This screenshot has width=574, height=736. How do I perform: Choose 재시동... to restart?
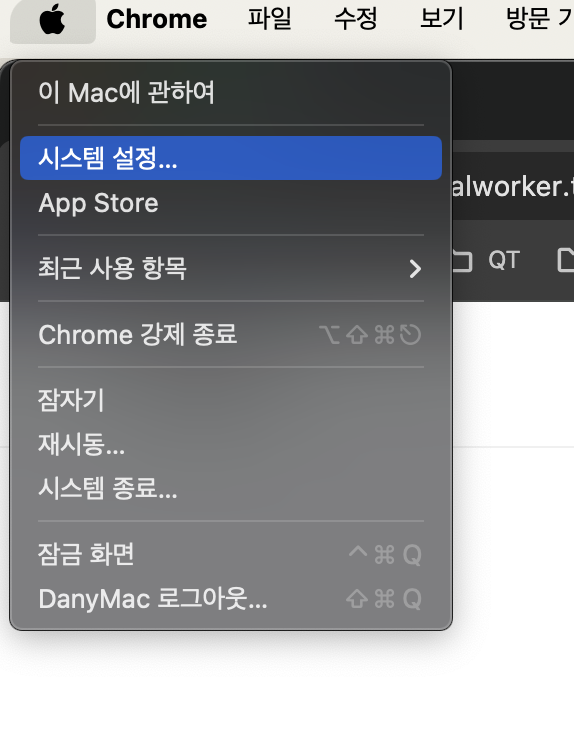click(231, 445)
